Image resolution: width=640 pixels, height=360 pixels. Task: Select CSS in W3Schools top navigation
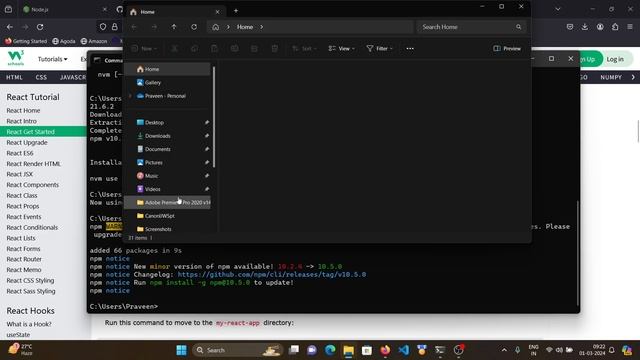(x=41, y=77)
